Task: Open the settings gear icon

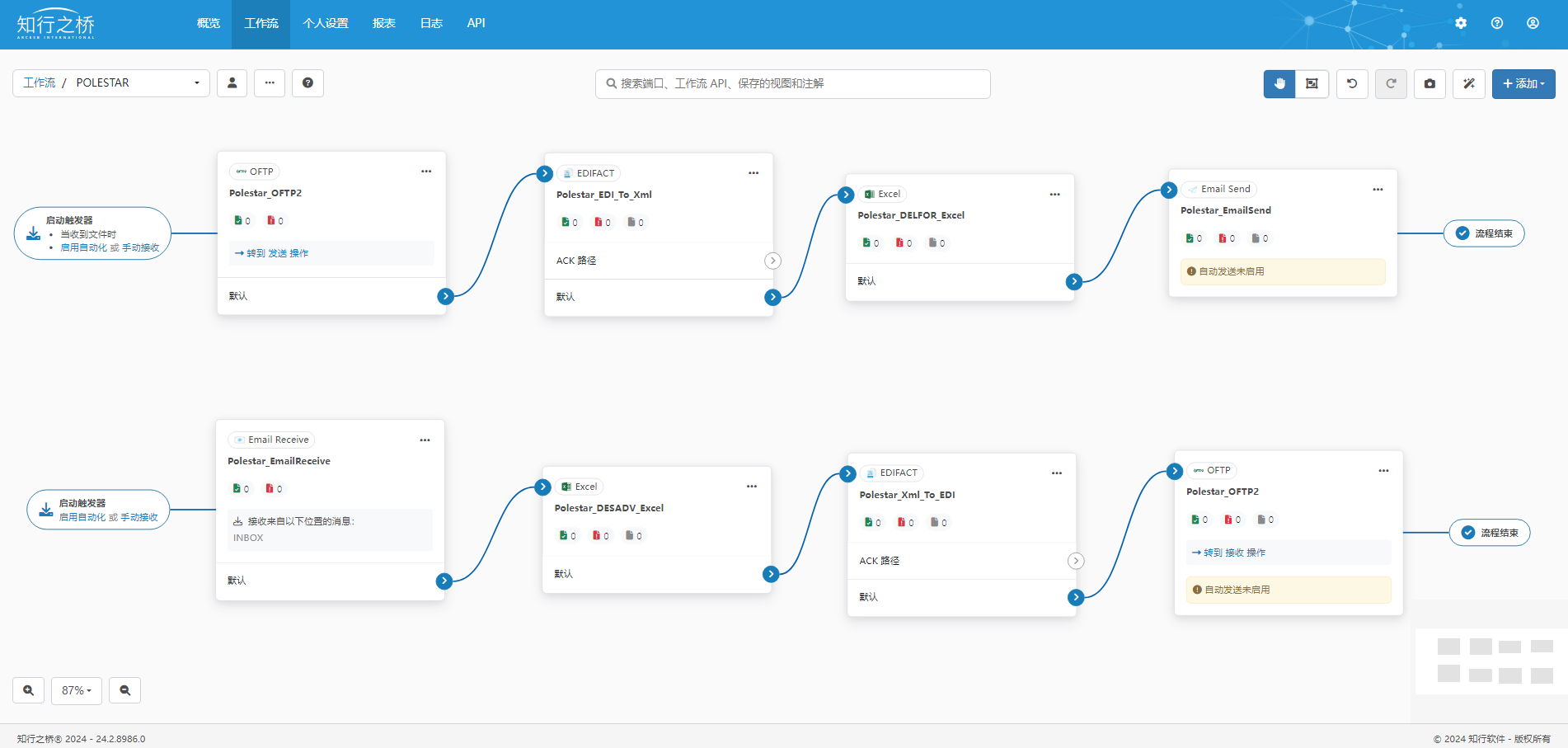Action: (1461, 23)
